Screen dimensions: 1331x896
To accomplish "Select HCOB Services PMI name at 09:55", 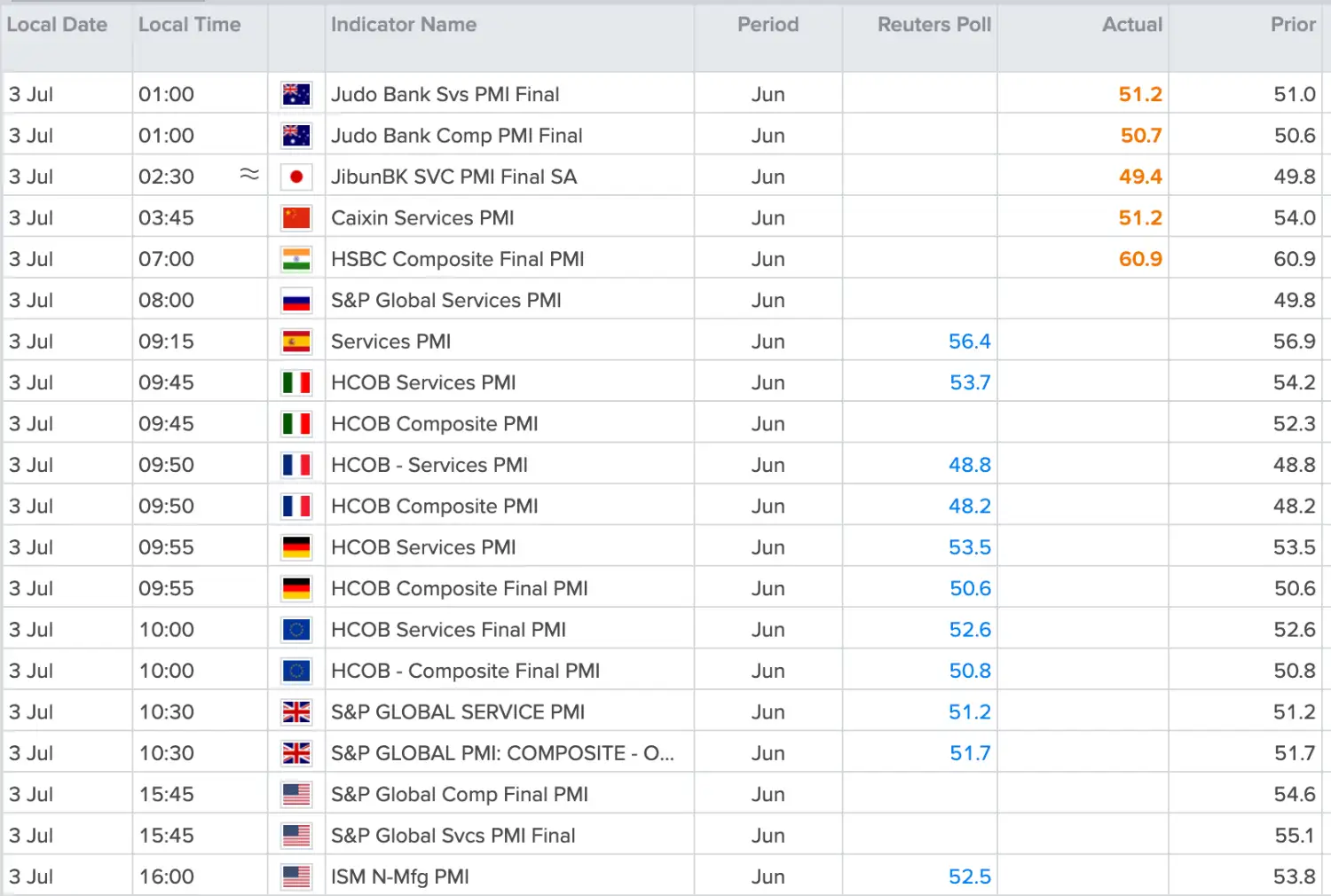I will [x=423, y=548].
